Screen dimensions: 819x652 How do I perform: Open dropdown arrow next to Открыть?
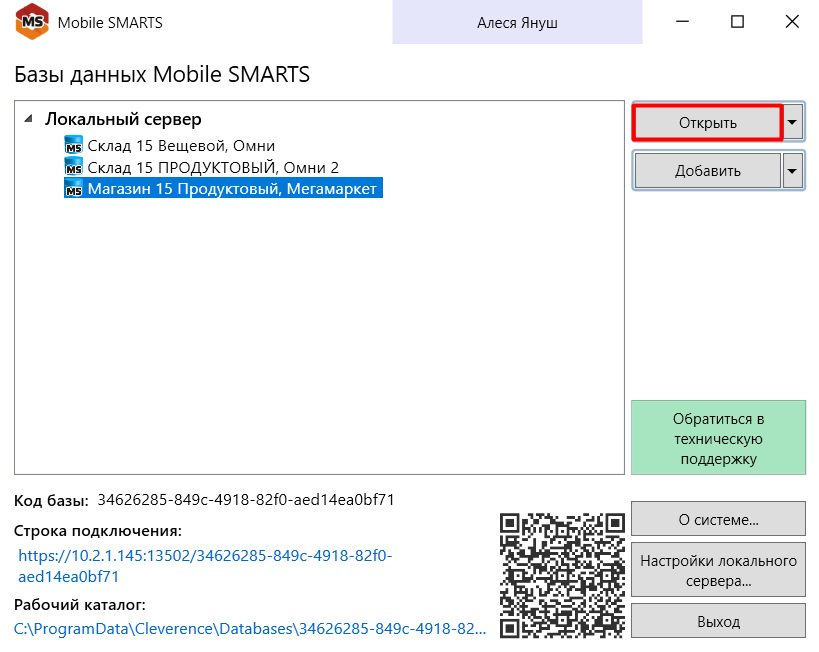click(793, 123)
